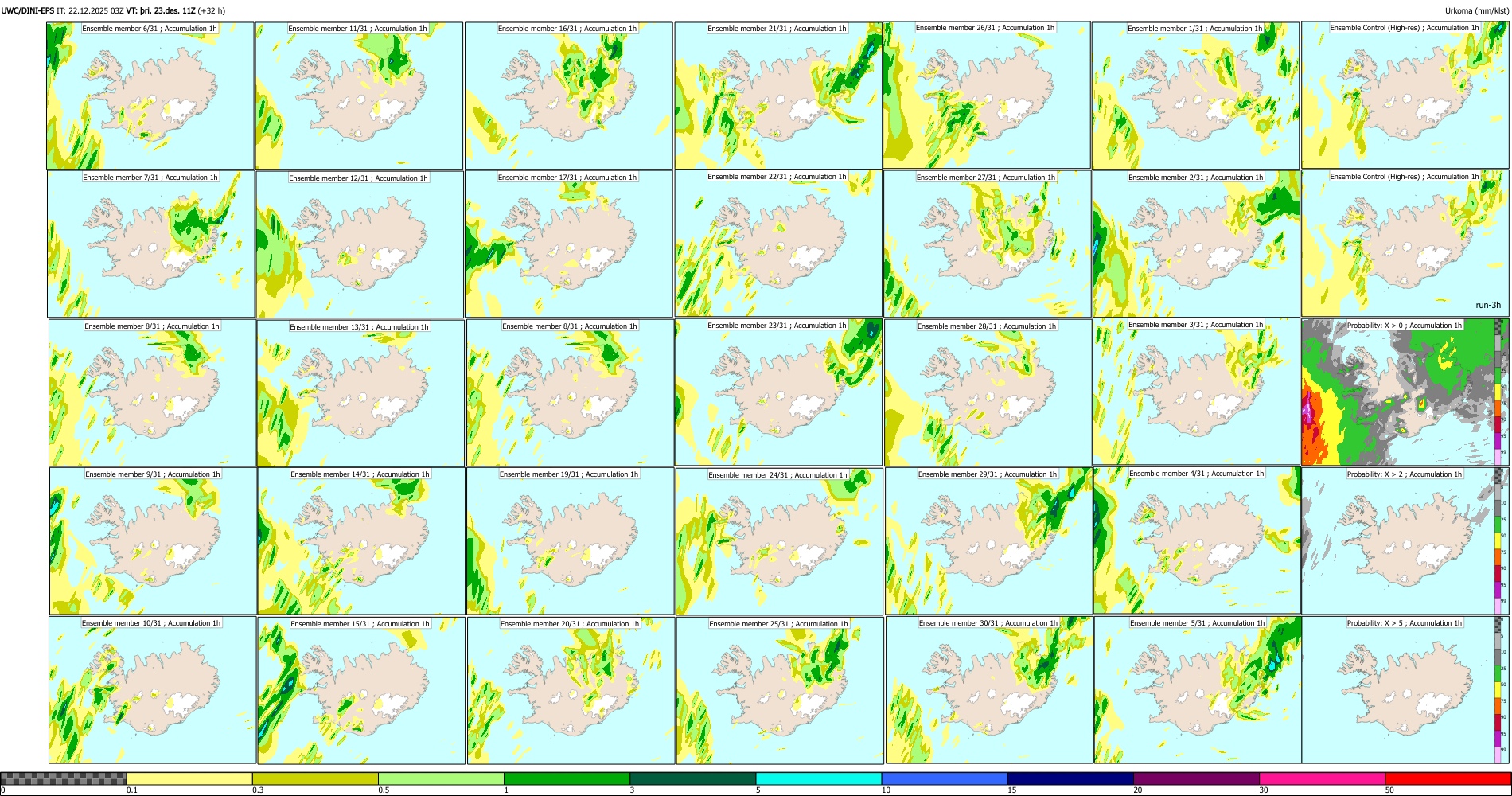Open the Ensemble member 29/31 map

989,540
